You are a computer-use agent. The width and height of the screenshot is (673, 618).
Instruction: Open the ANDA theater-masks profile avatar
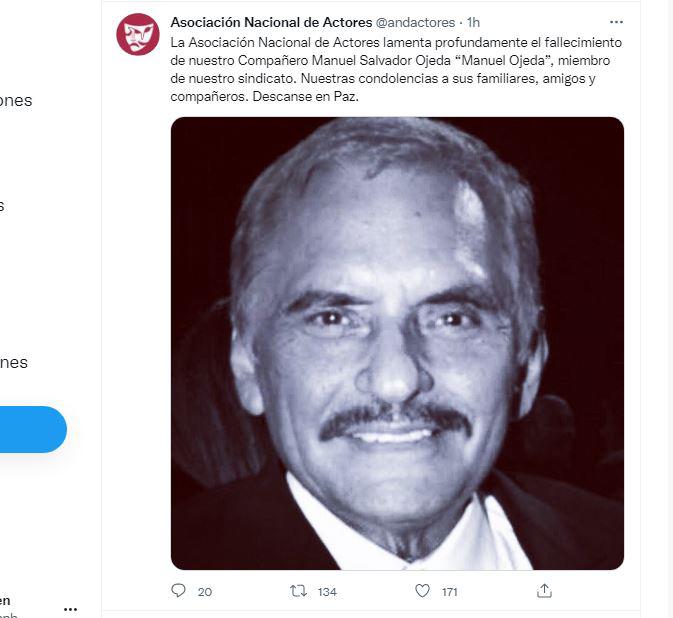[x=138, y=35]
